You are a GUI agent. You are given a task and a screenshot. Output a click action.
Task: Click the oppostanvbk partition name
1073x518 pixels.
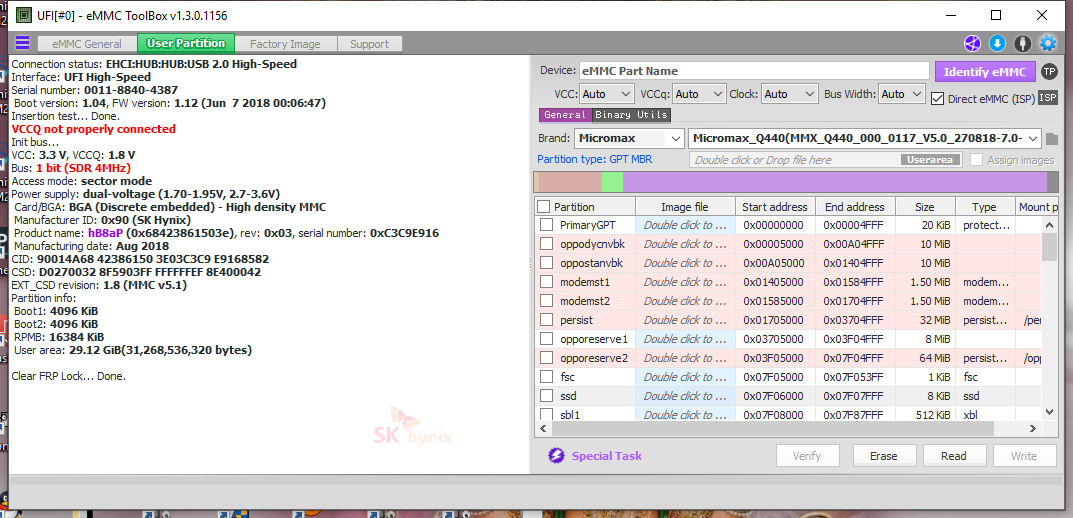click(x=592, y=263)
